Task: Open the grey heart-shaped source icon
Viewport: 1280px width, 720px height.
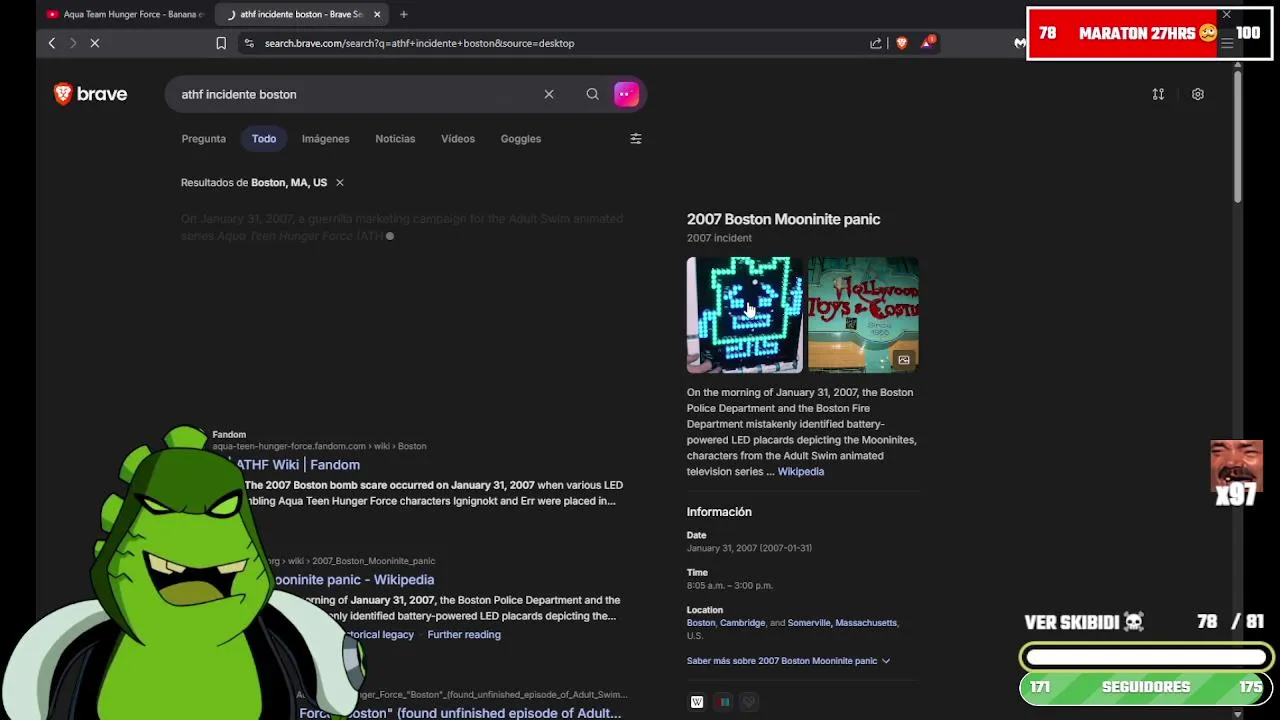Action: point(749,702)
